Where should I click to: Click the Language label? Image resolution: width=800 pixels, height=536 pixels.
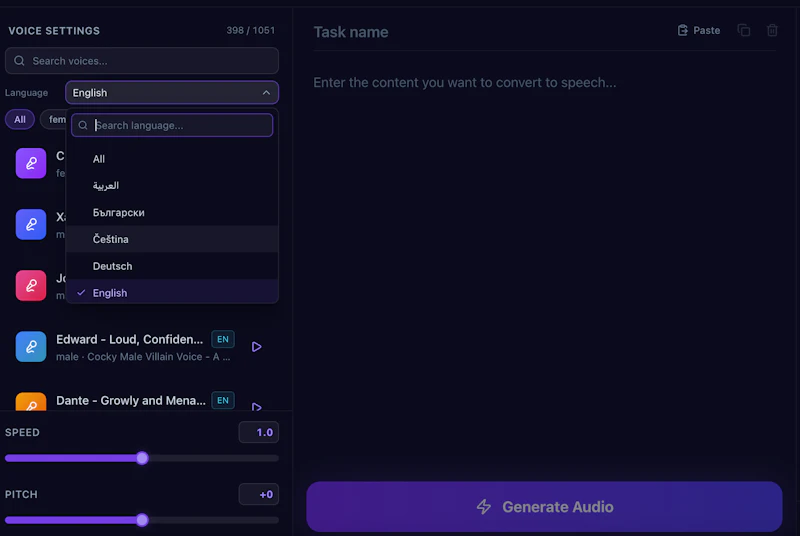pos(27,93)
